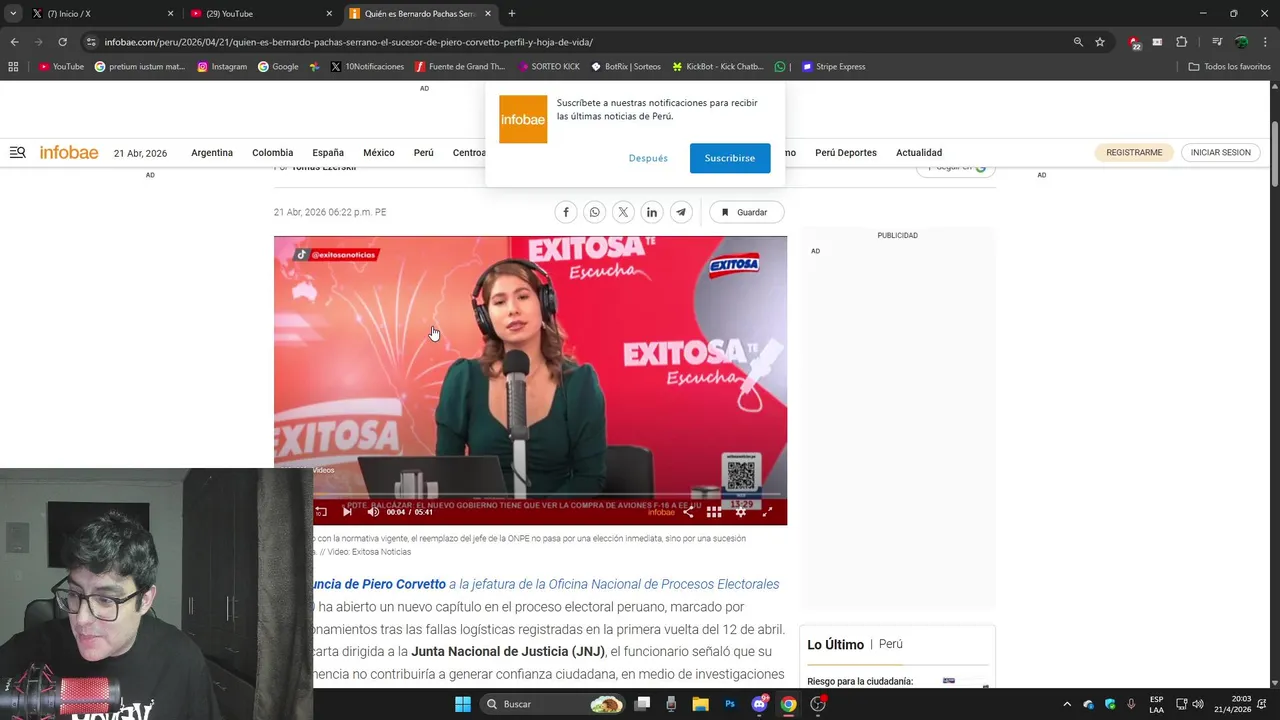The height and width of the screenshot is (720, 1280).
Task: Open YouTube bookmark
Action: [x=62, y=66]
